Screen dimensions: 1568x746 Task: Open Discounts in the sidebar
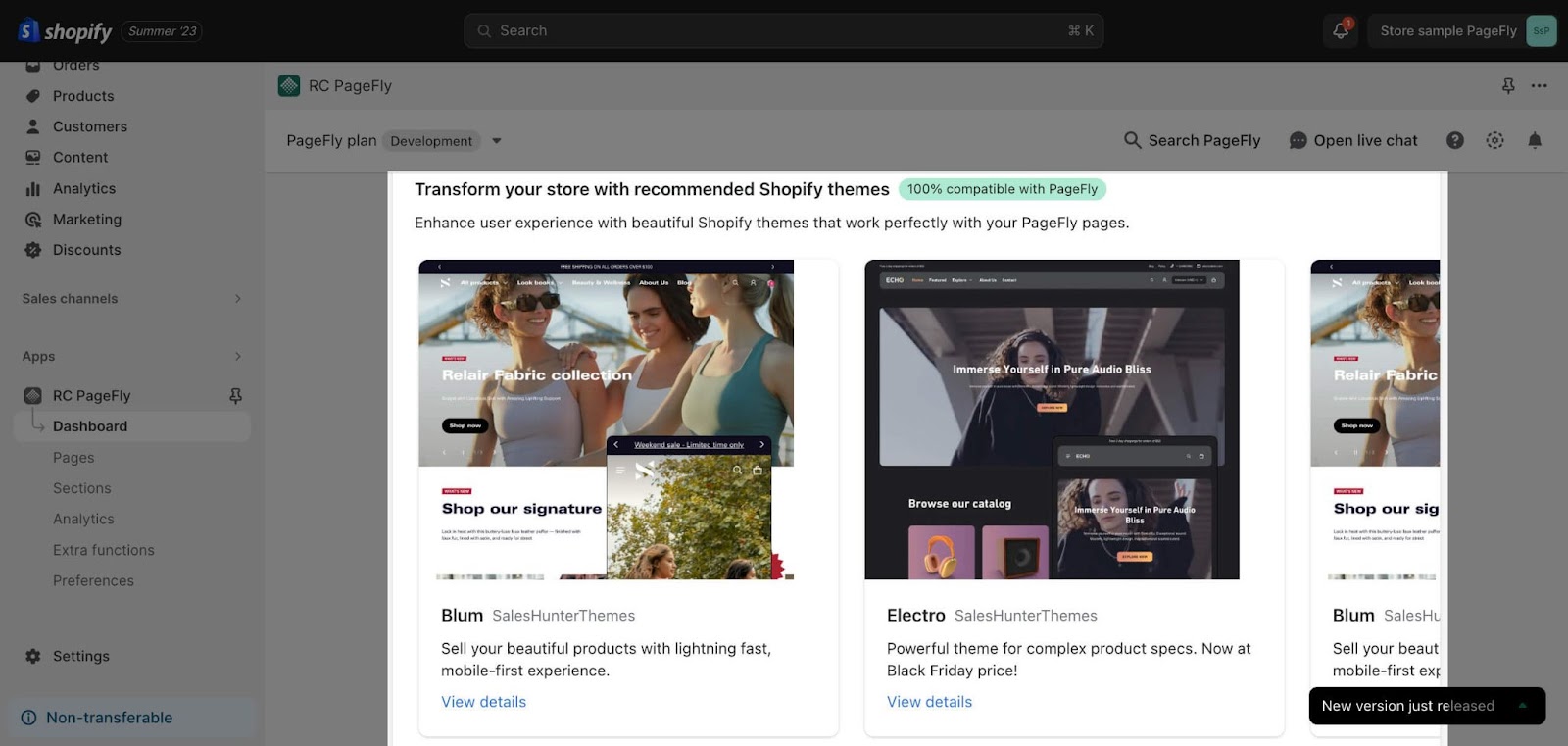click(87, 250)
